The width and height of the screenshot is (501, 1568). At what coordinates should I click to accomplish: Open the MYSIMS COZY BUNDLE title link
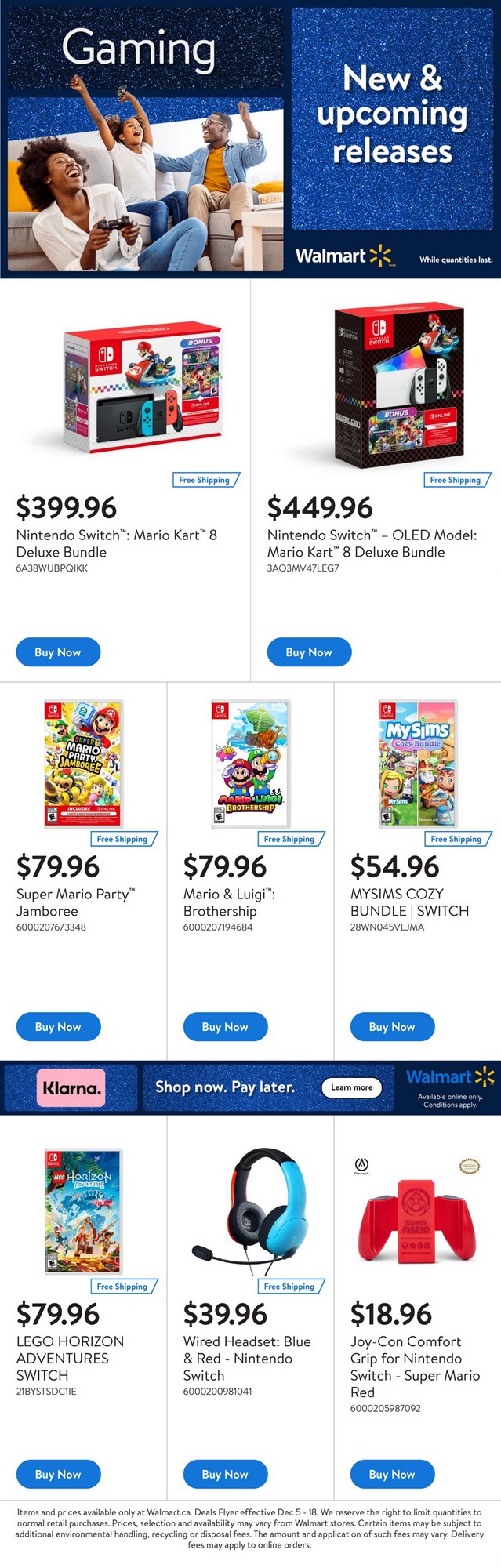click(x=409, y=902)
